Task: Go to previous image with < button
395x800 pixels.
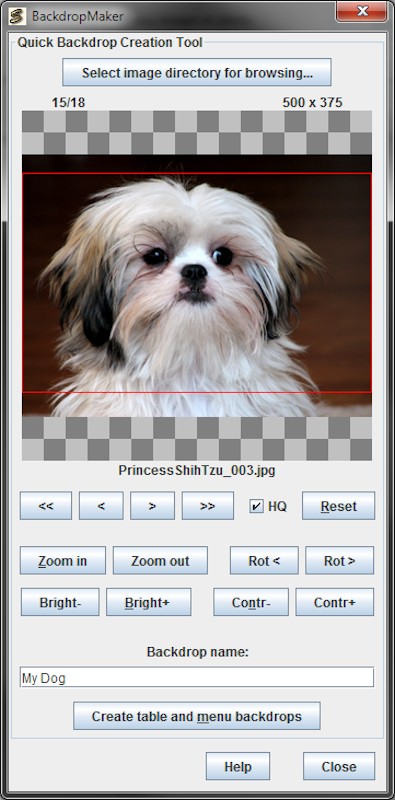Action: coord(101,506)
